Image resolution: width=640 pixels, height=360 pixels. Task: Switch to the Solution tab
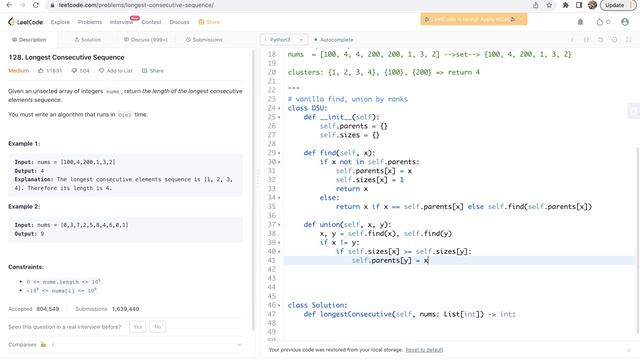click(x=87, y=40)
